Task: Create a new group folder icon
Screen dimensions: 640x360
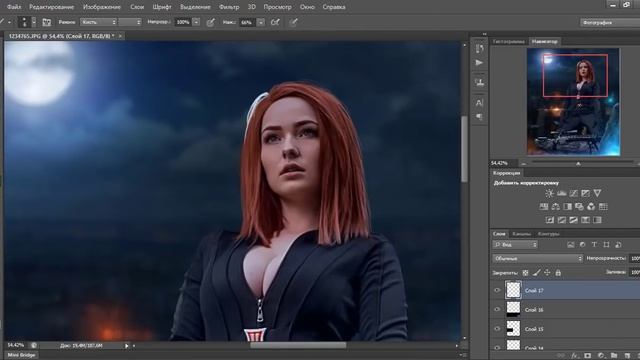Action: click(x=614, y=356)
